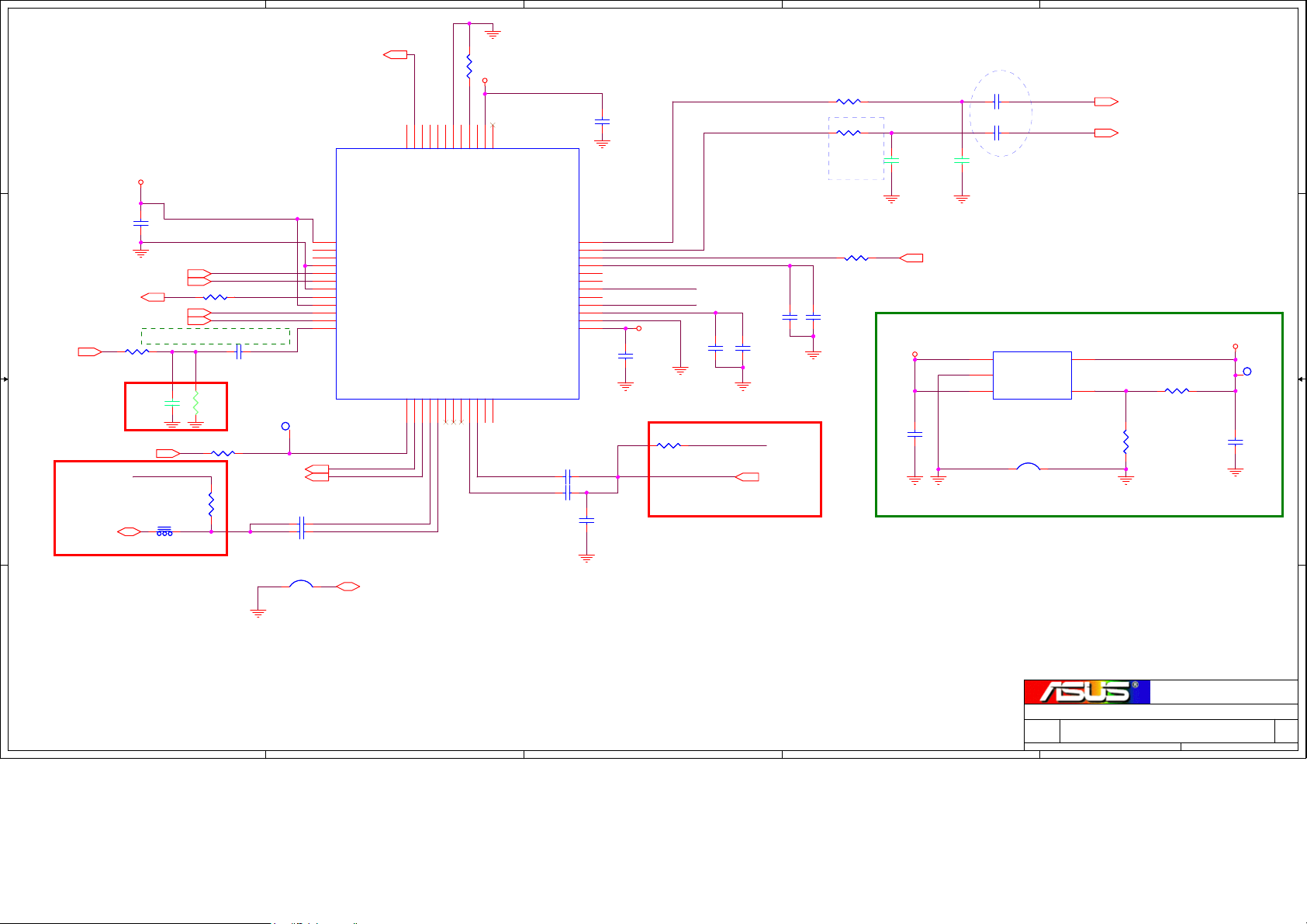Click the green dashed rectangle left of IC

coord(215,336)
